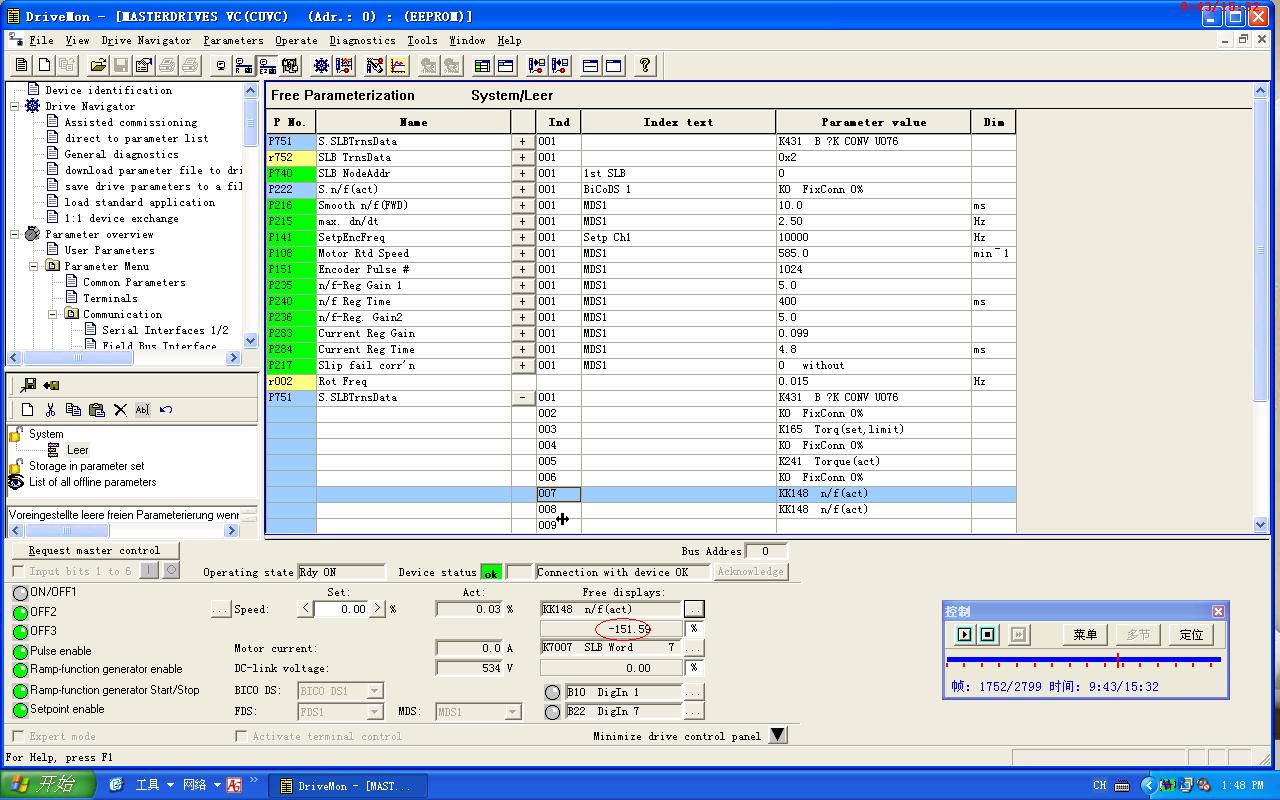Expand index plus button for P151 Encoder Pulse #
Viewport: 1280px width, 800px height.
tap(523, 269)
